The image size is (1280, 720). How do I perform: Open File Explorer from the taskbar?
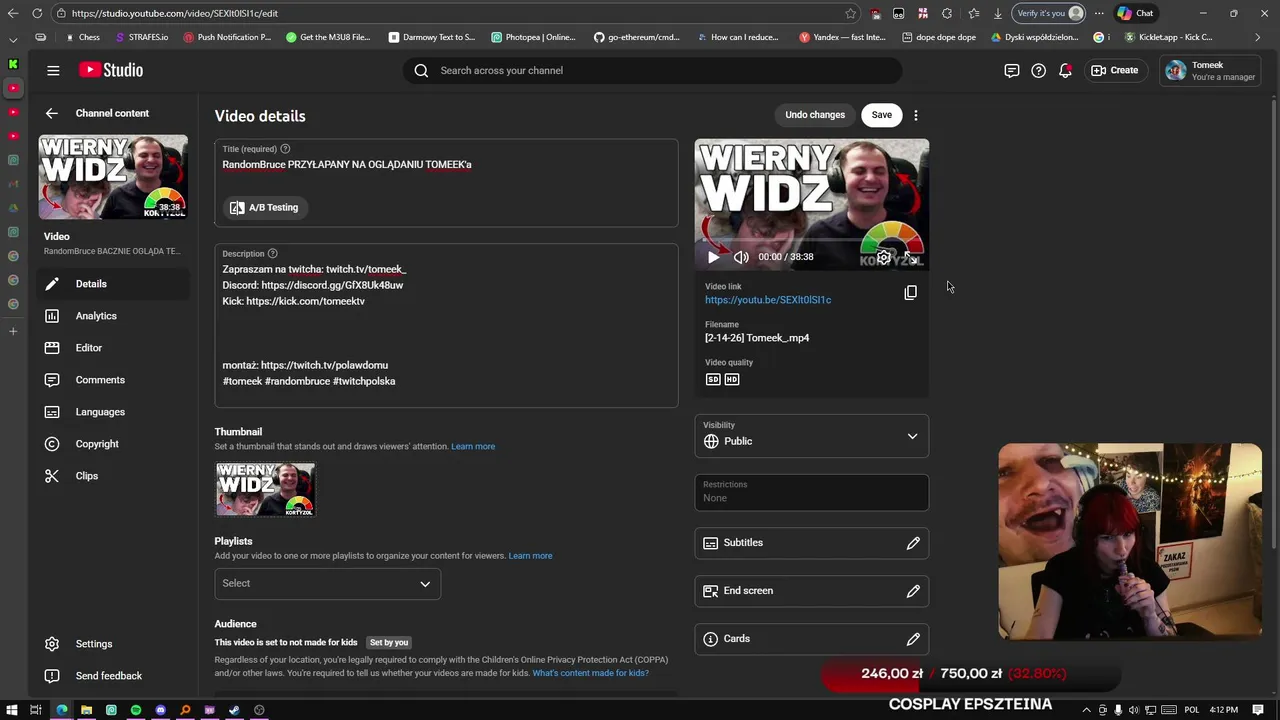coord(86,710)
